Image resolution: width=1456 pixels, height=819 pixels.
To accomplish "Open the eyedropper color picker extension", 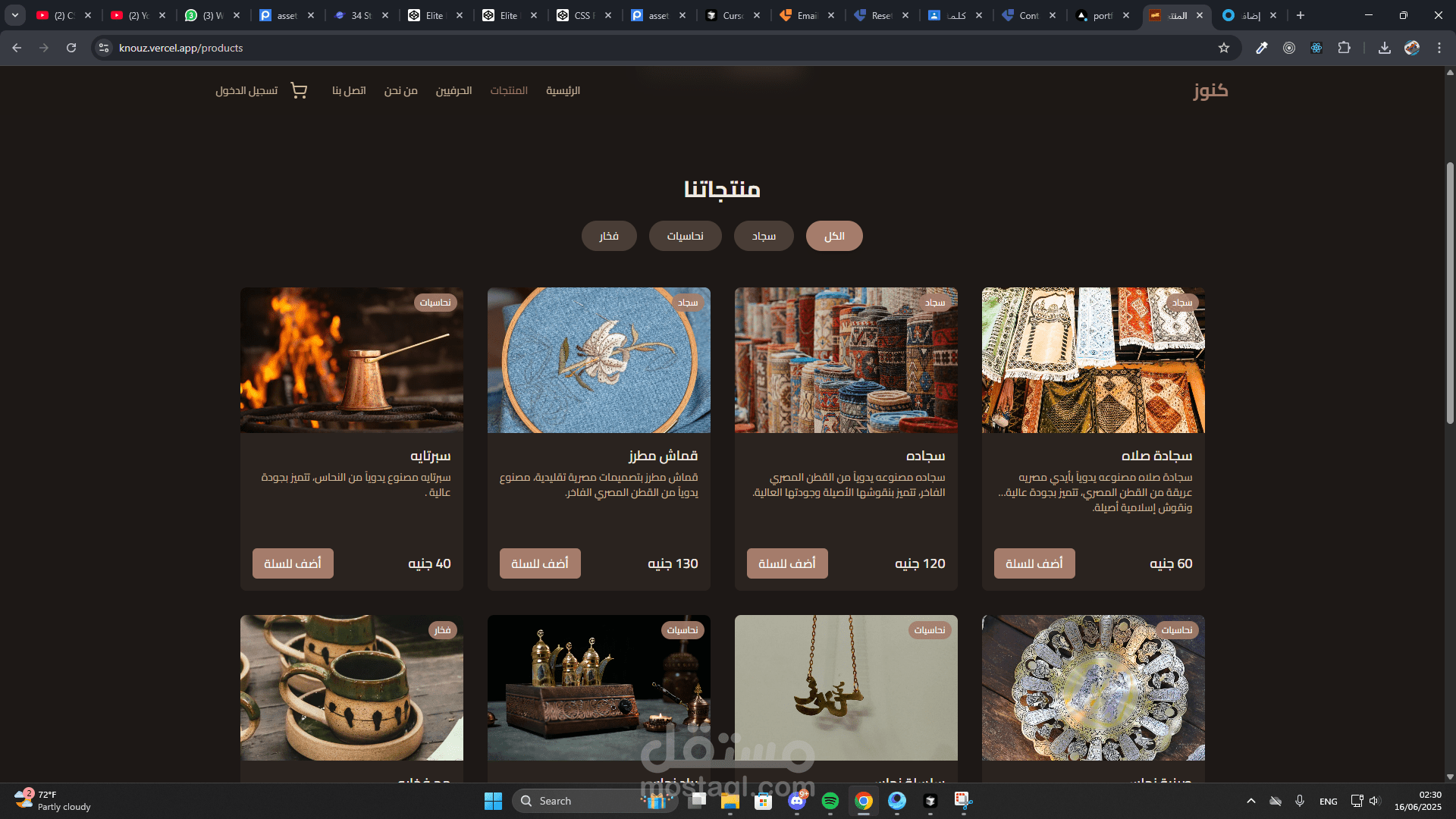I will click(x=1262, y=48).
